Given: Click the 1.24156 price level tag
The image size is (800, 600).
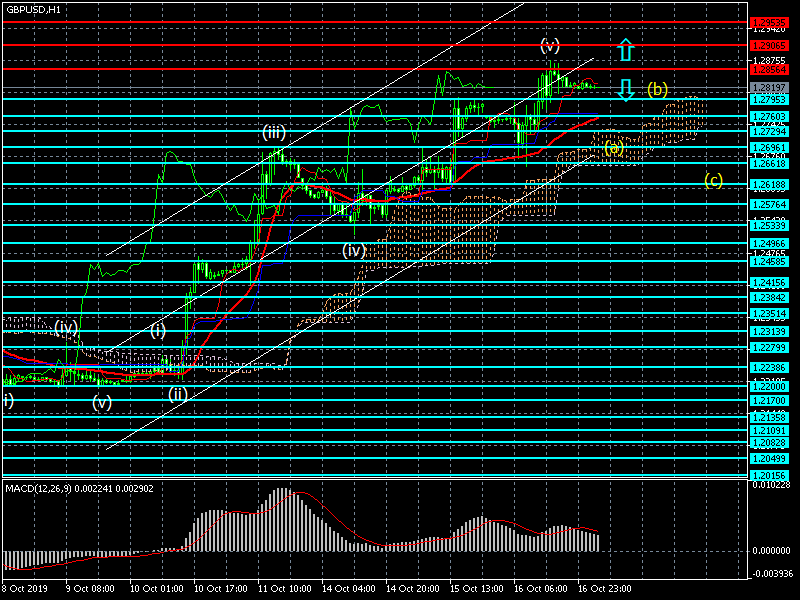Looking at the screenshot, I should point(769,283).
